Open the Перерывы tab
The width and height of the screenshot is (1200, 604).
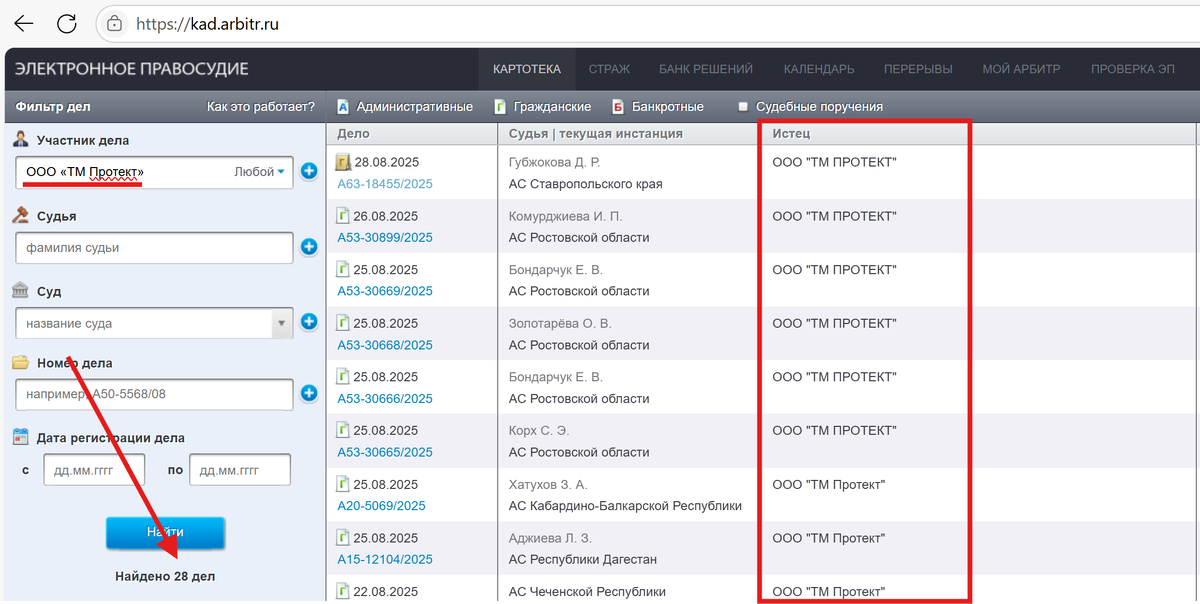918,69
